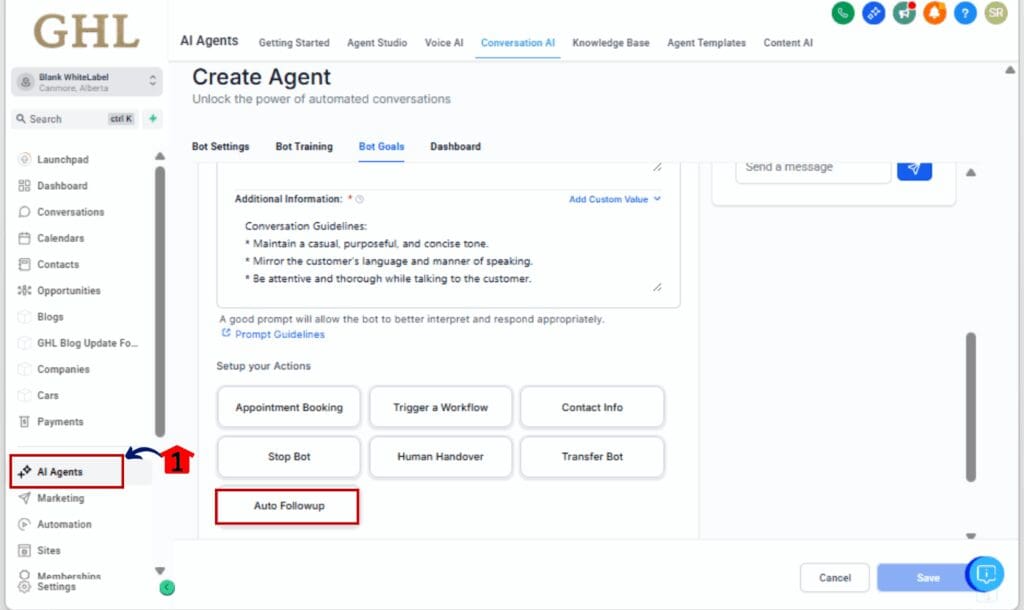Click the blue help question mark icon
1024x610 pixels.
pyautogui.click(x=965, y=13)
